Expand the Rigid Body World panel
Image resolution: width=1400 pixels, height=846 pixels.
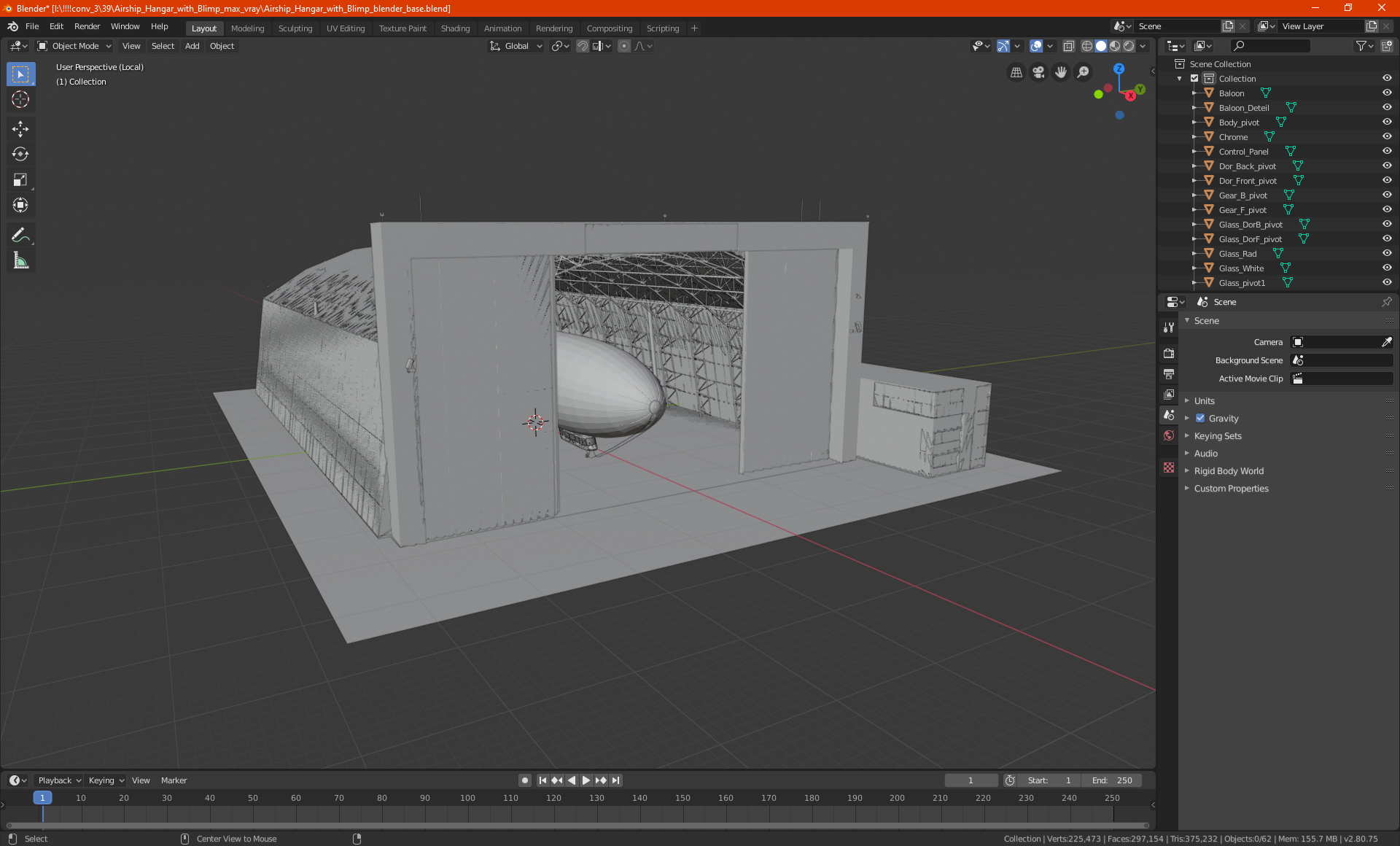(x=1229, y=471)
